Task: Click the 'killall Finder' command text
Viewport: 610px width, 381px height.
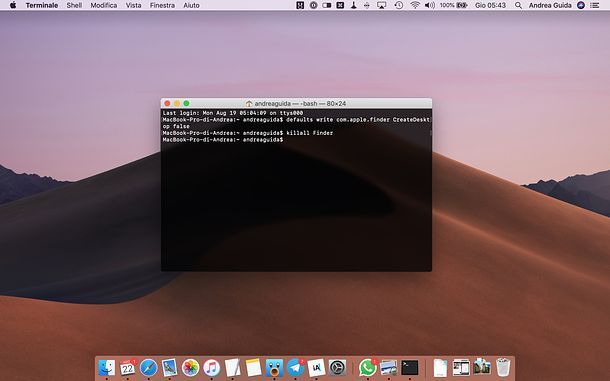Action: pos(310,133)
